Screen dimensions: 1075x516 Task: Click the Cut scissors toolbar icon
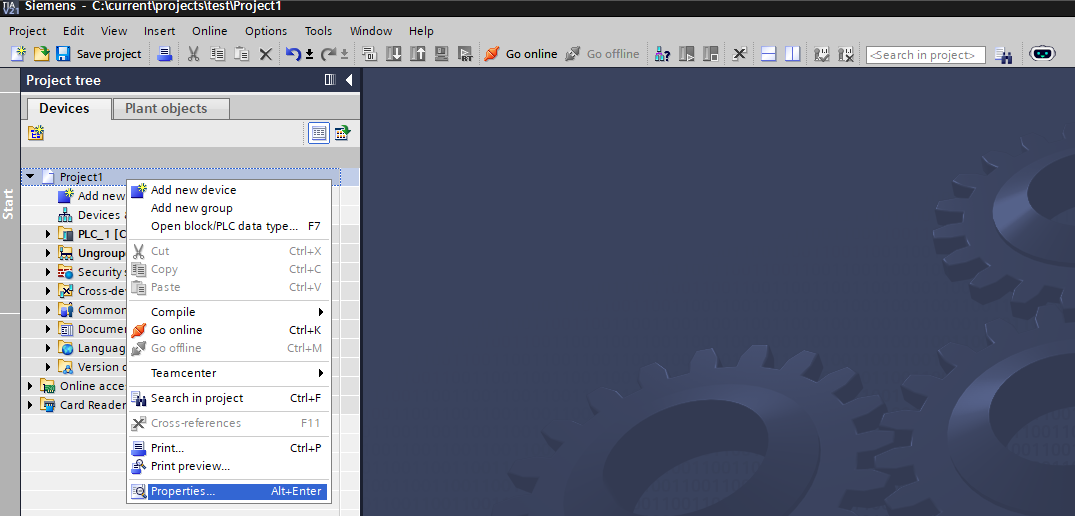click(193, 53)
